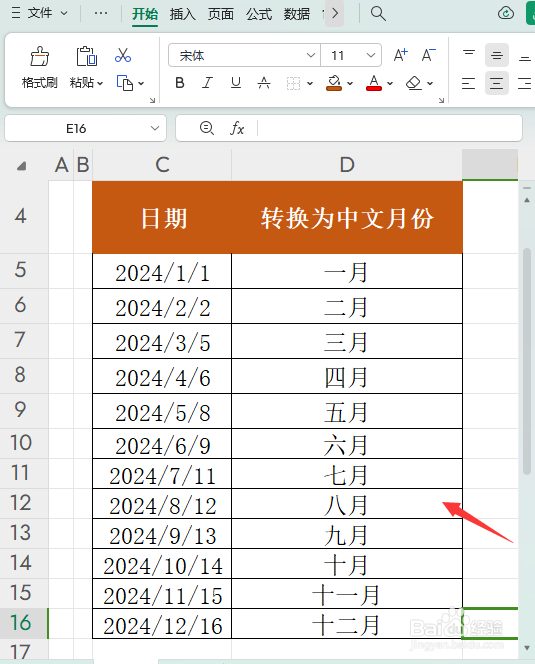Select cell containing 2024/1/1
Viewport: 535px width, 664px height.
coord(162,271)
